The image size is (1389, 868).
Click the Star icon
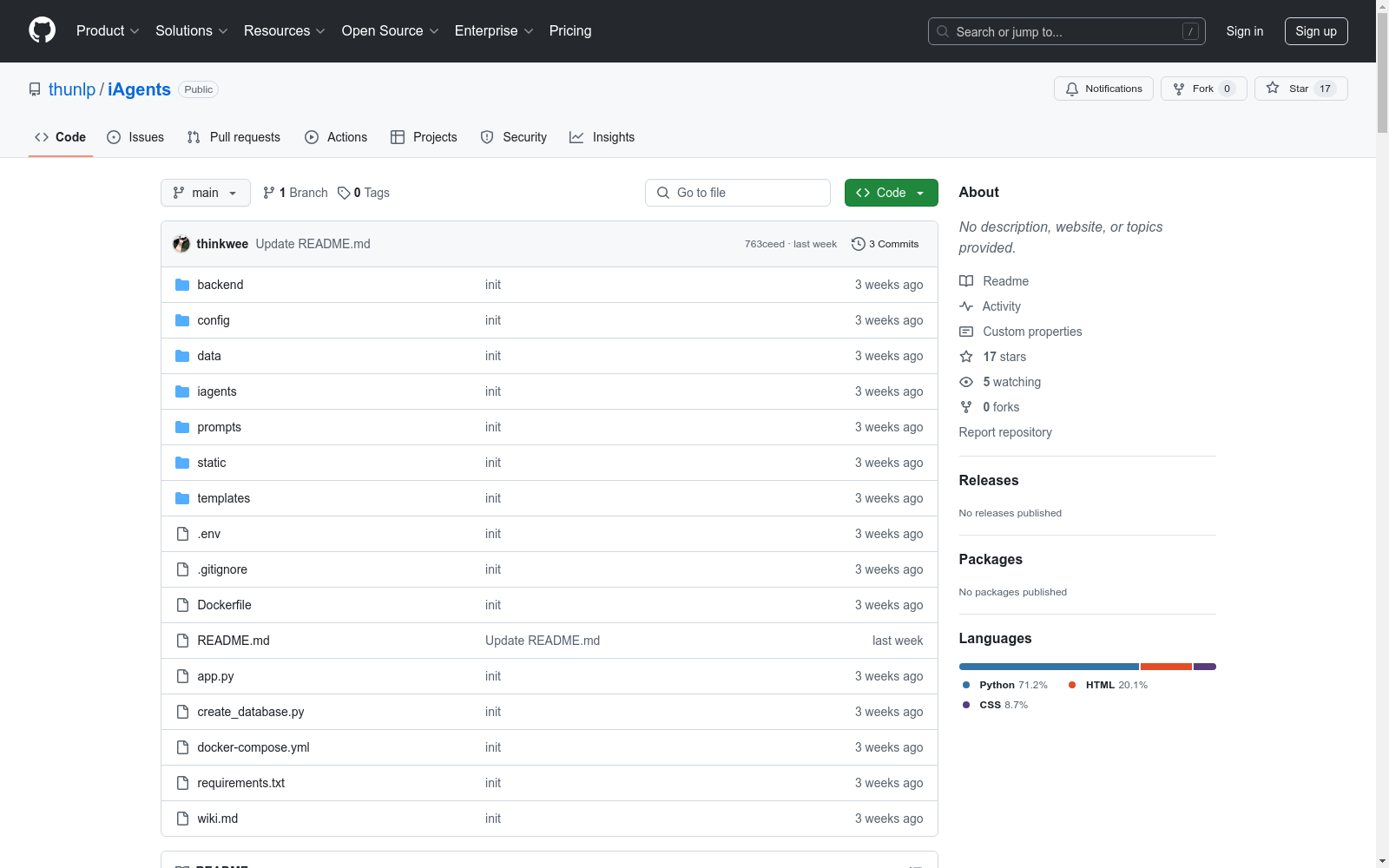click(x=1273, y=88)
